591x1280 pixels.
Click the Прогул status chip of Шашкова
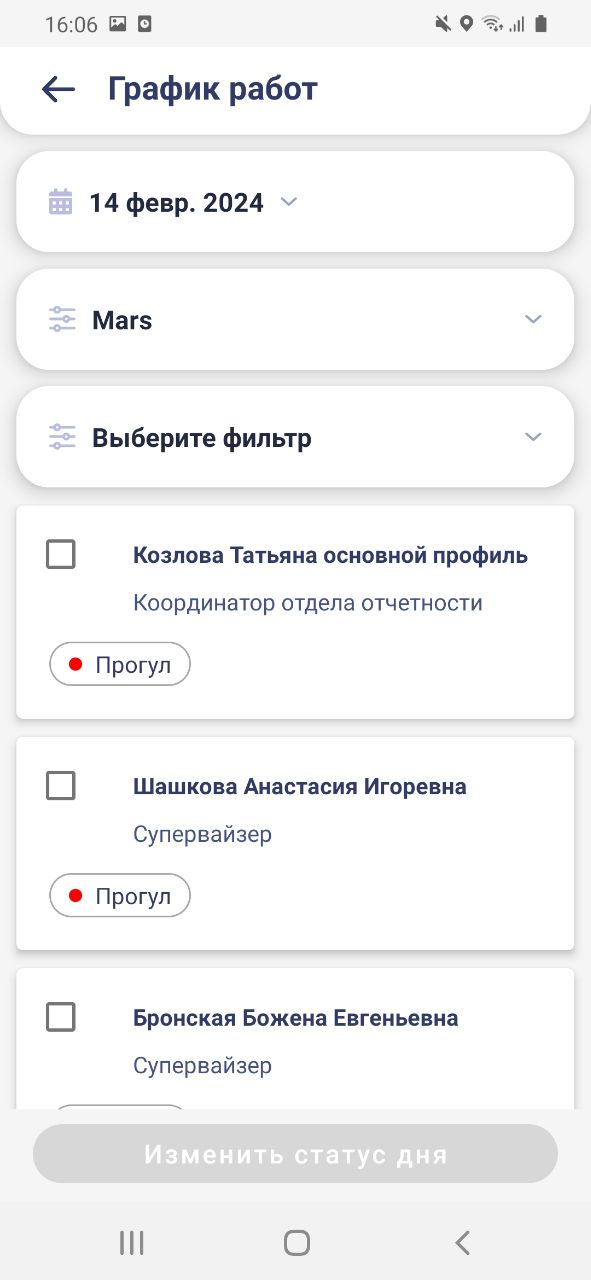click(x=120, y=897)
